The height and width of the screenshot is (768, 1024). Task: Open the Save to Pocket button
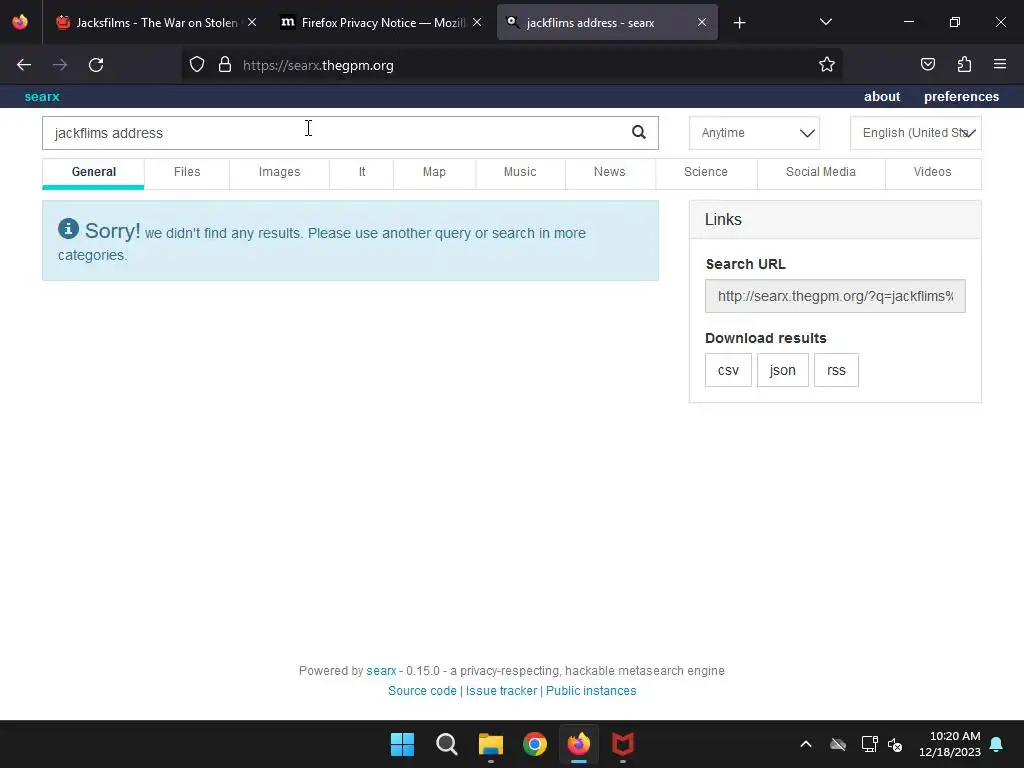[928, 65]
